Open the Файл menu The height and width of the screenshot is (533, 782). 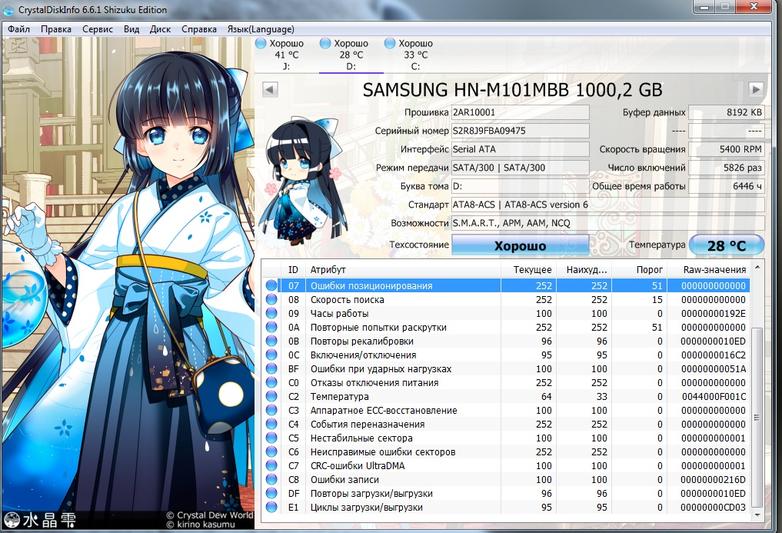[18, 29]
